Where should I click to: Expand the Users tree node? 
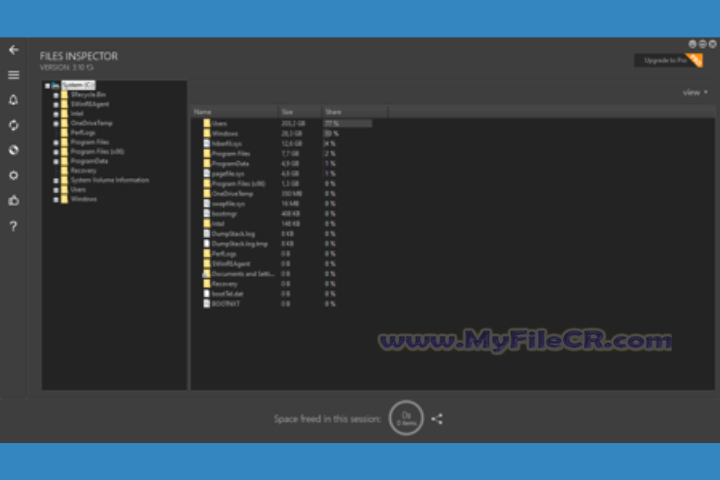click(x=56, y=190)
